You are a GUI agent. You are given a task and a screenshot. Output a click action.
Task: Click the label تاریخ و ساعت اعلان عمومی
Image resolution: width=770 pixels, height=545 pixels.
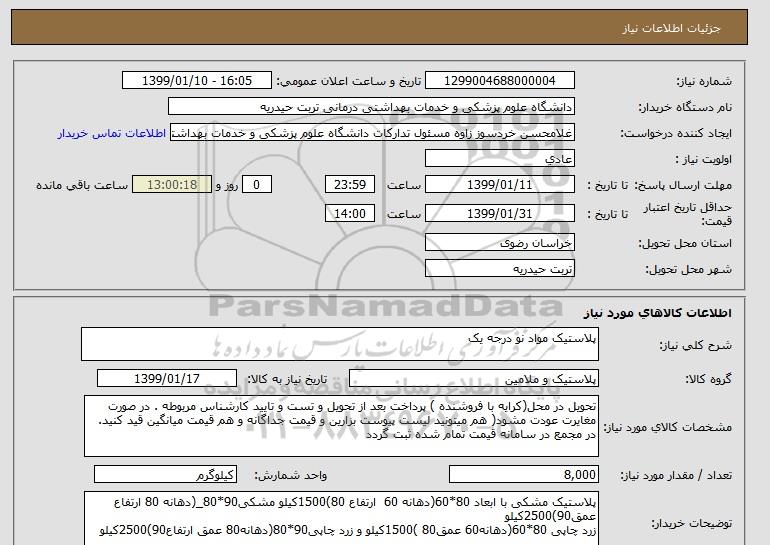(x=349, y=82)
